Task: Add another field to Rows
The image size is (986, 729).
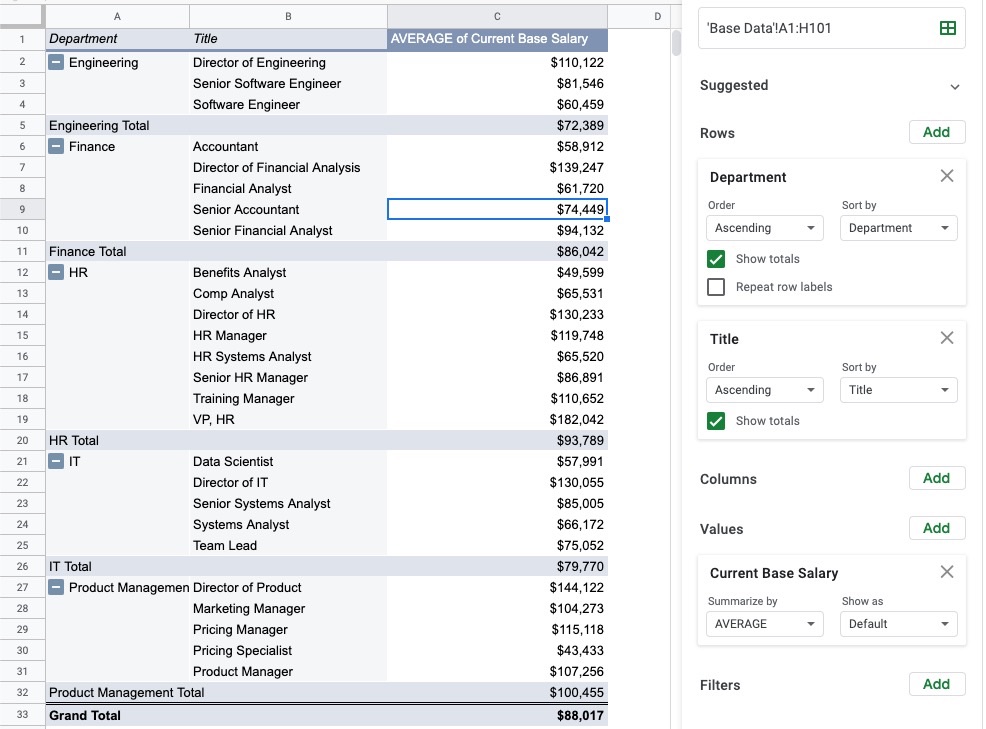Action: [936, 131]
